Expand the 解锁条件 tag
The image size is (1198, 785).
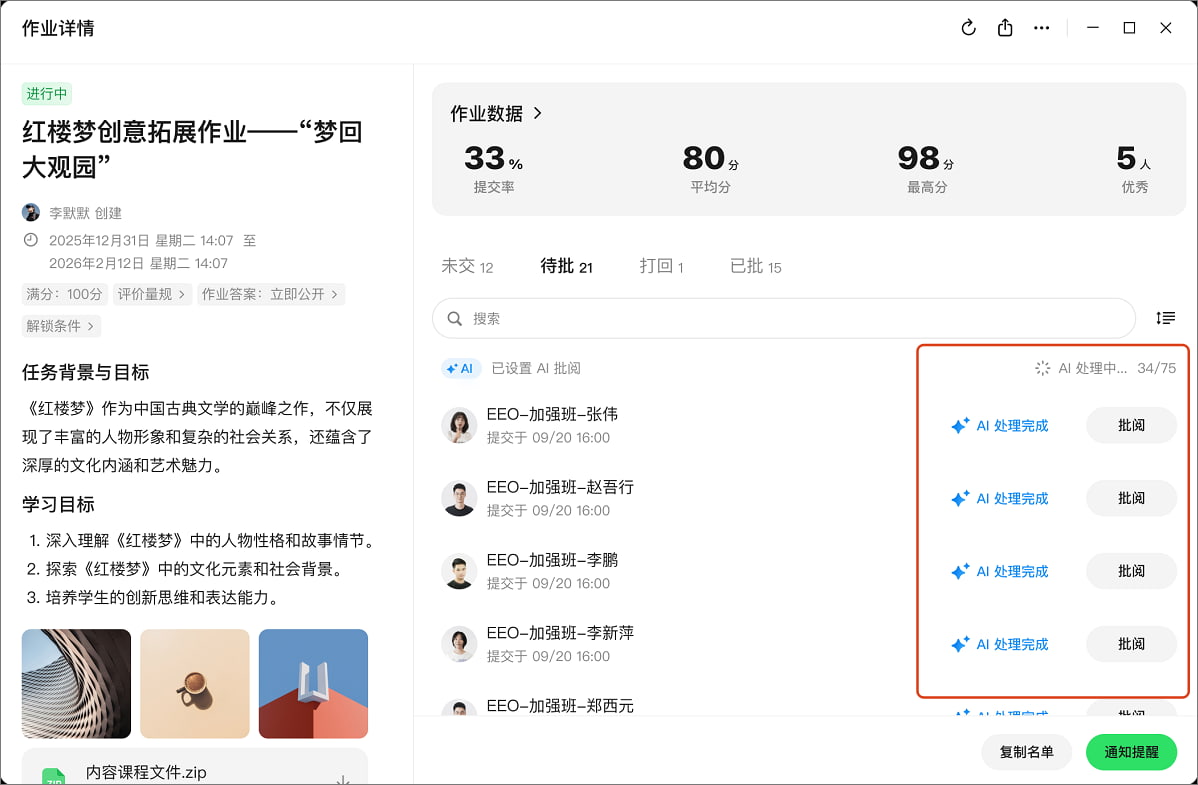click(61, 326)
